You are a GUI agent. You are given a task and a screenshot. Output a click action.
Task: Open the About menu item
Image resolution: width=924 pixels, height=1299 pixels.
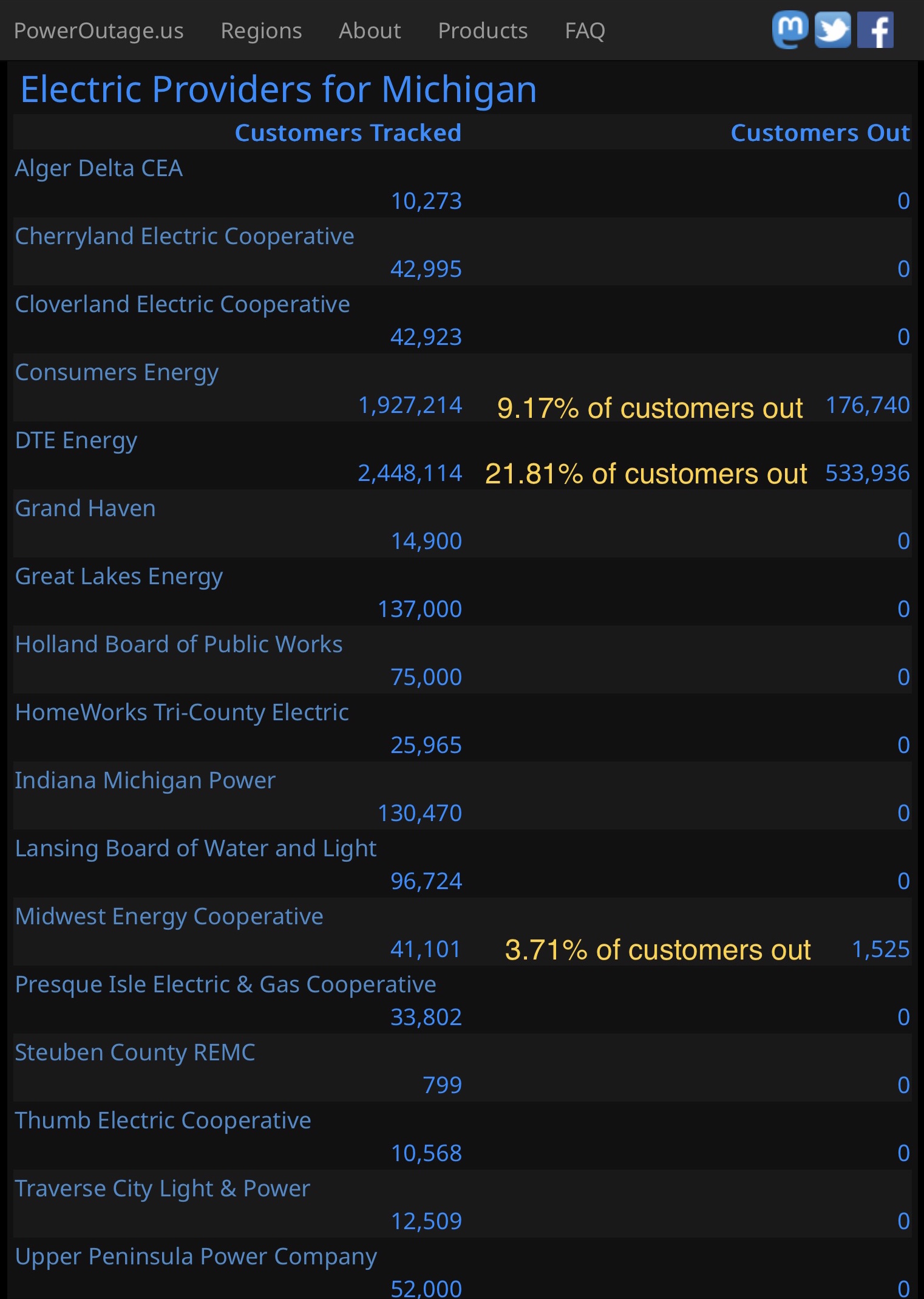click(370, 31)
